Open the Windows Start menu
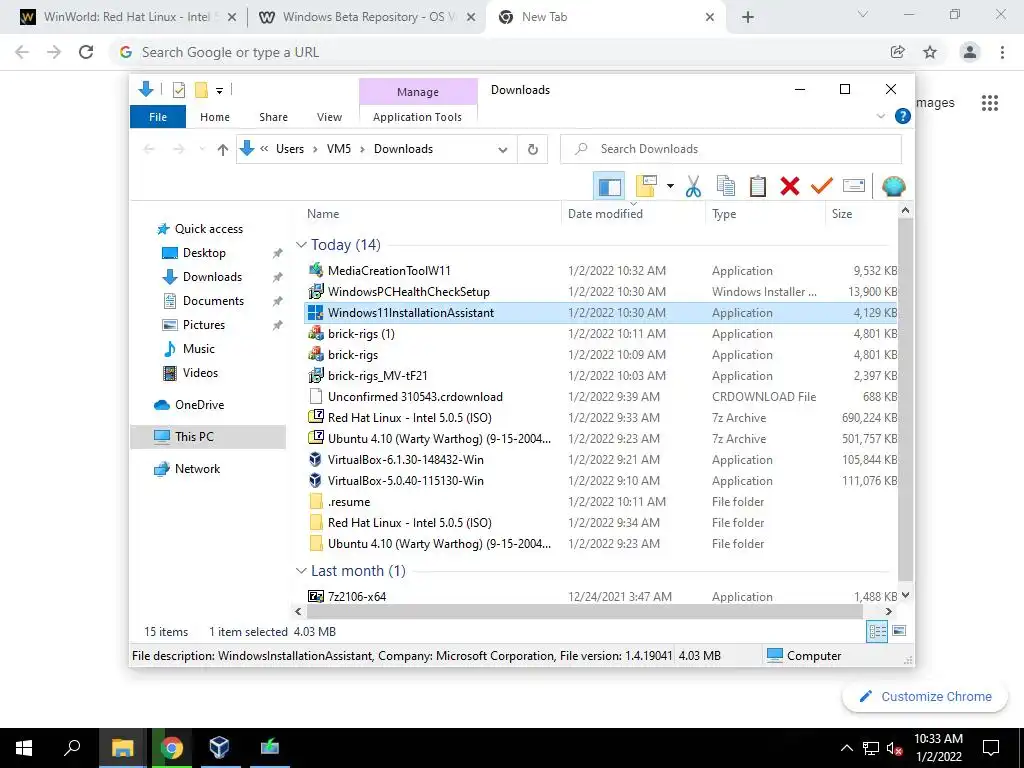1024x768 pixels. (x=24, y=748)
